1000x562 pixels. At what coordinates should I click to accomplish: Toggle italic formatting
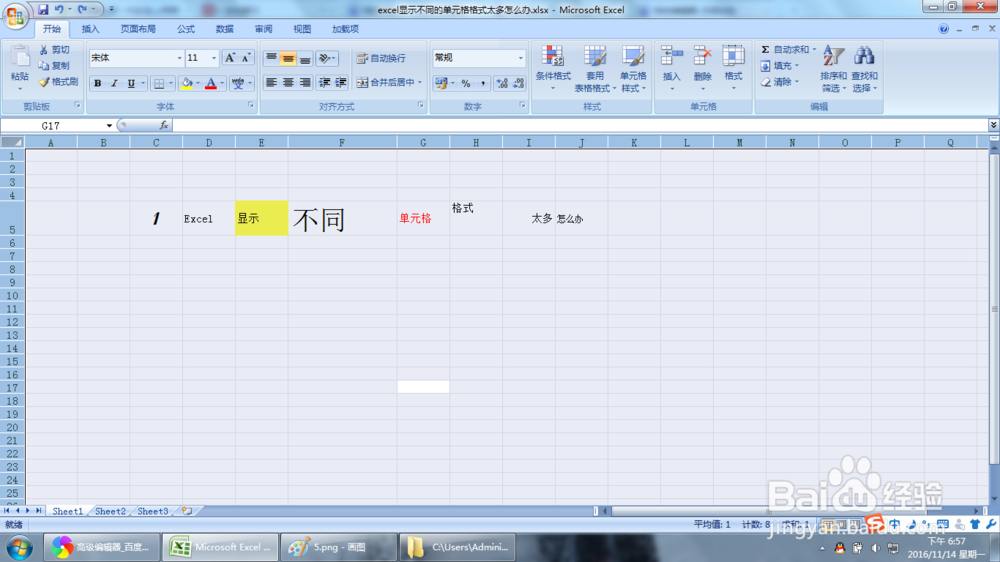tap(114, 83)
